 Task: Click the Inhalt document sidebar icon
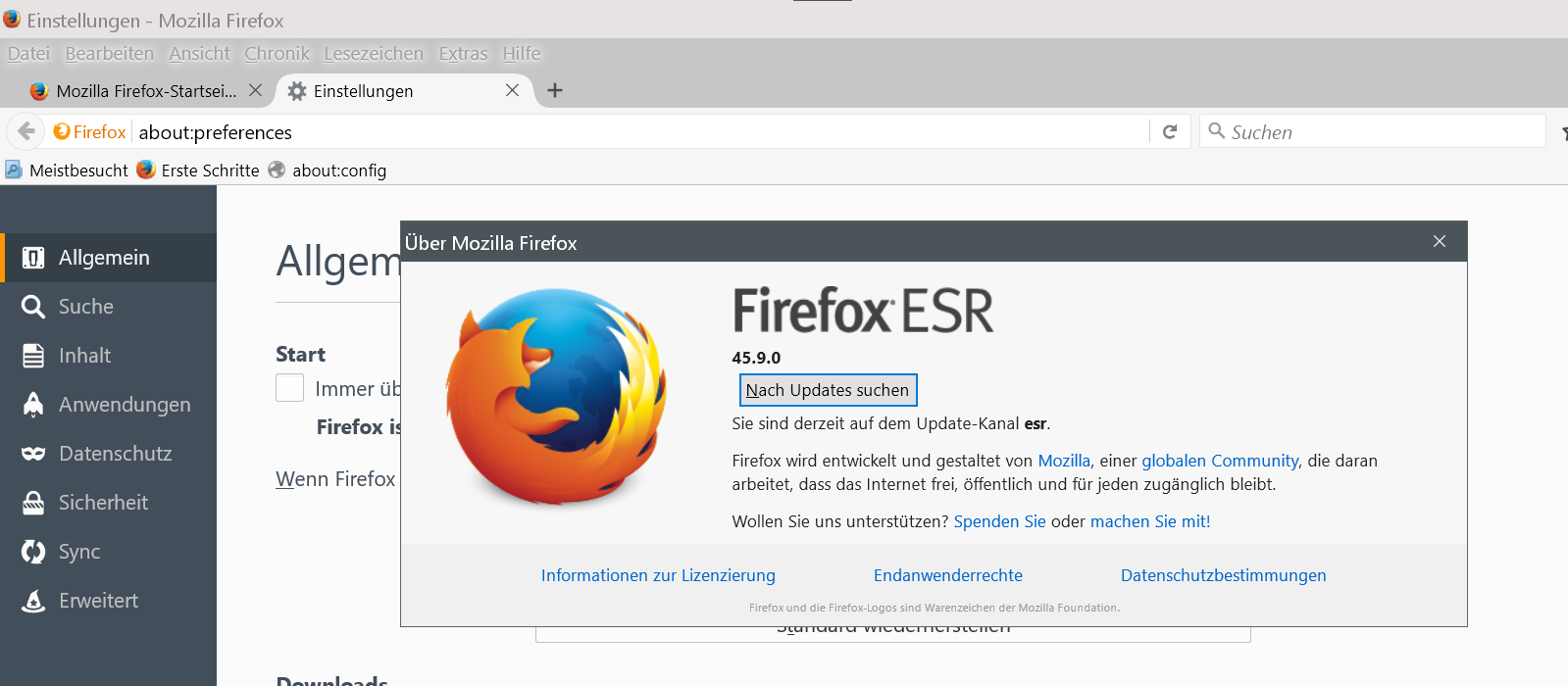33,356
